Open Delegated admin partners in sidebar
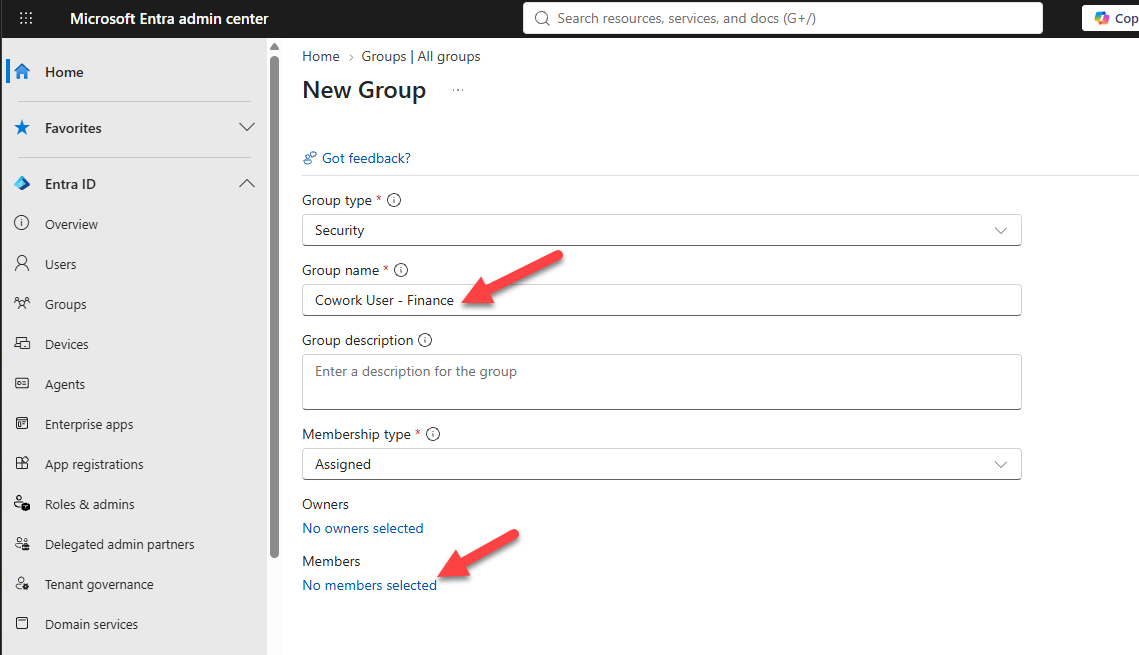 pos(120,544)
